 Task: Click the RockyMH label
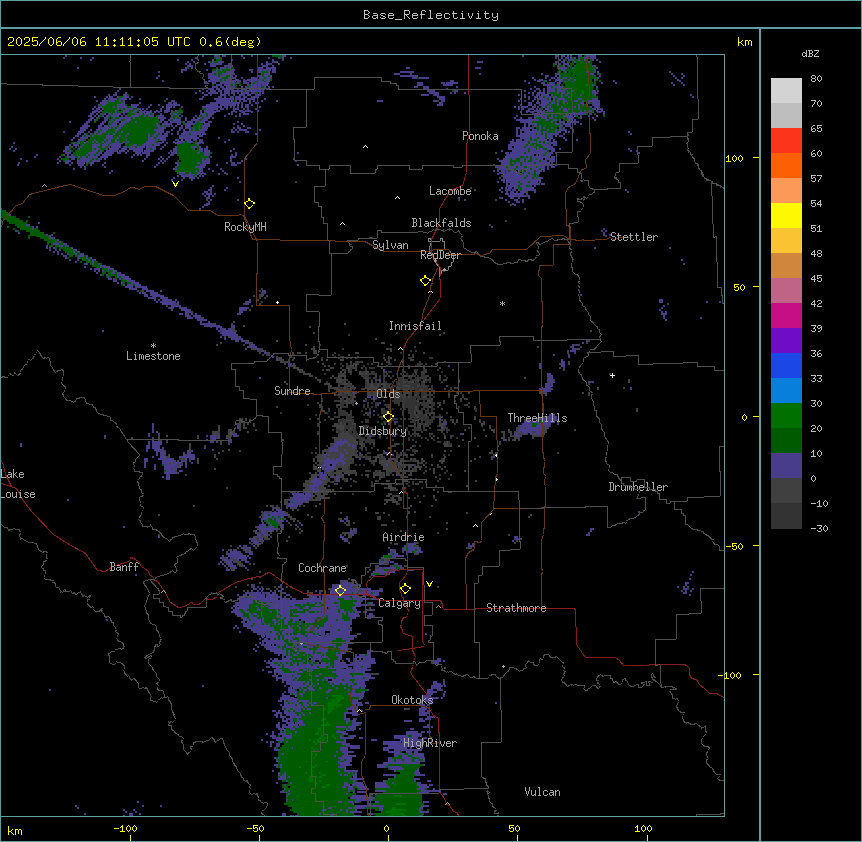pos(245,227)
